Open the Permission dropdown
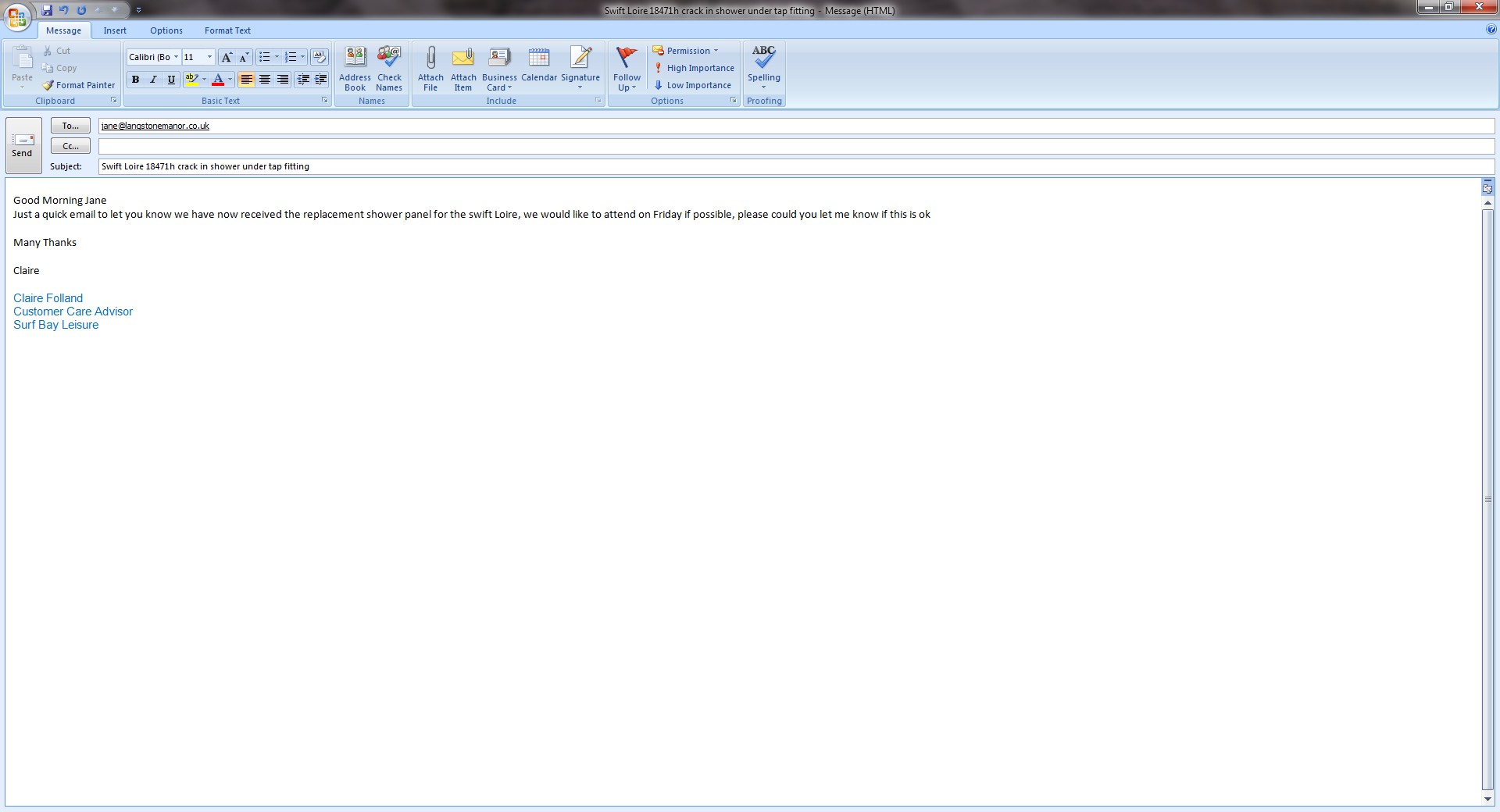The image size is (1500, 812). pyautogui.click(x=685, y=51)
